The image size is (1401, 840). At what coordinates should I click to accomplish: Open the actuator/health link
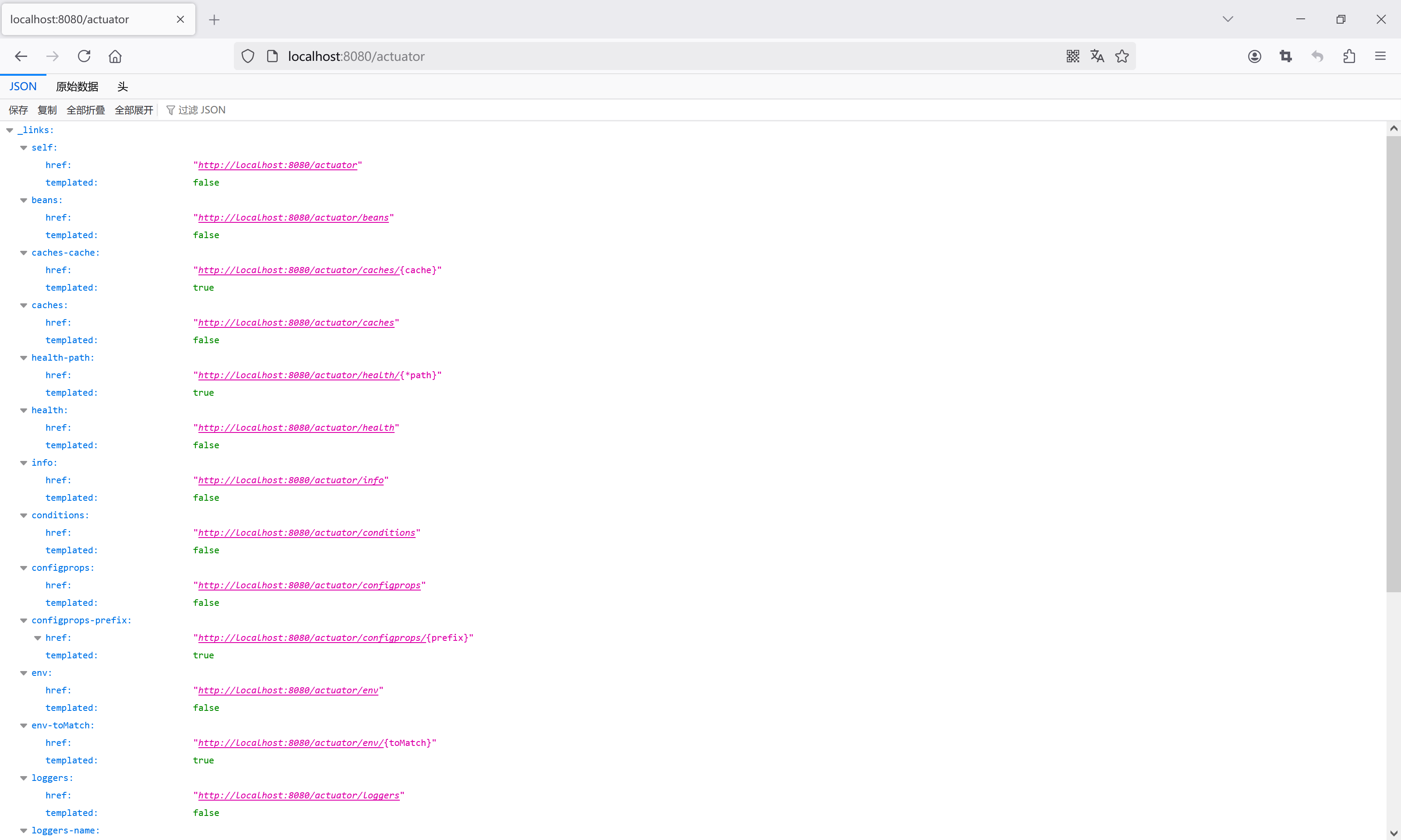297,427
